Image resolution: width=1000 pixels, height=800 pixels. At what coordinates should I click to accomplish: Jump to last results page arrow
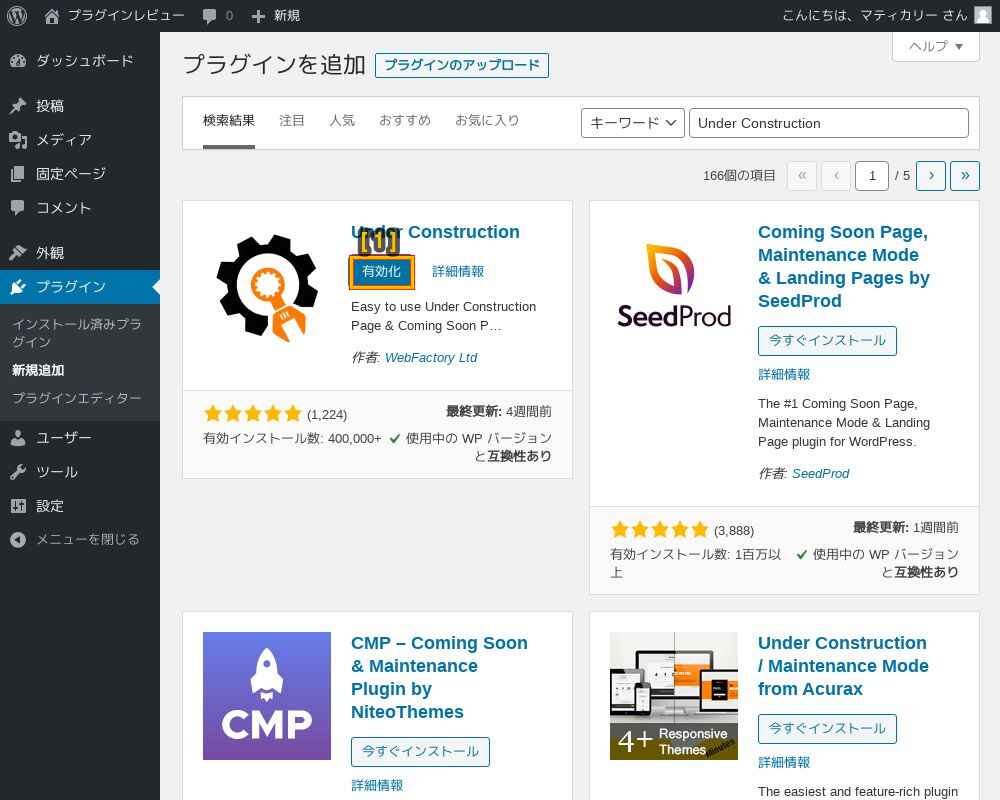coord(964,175)
